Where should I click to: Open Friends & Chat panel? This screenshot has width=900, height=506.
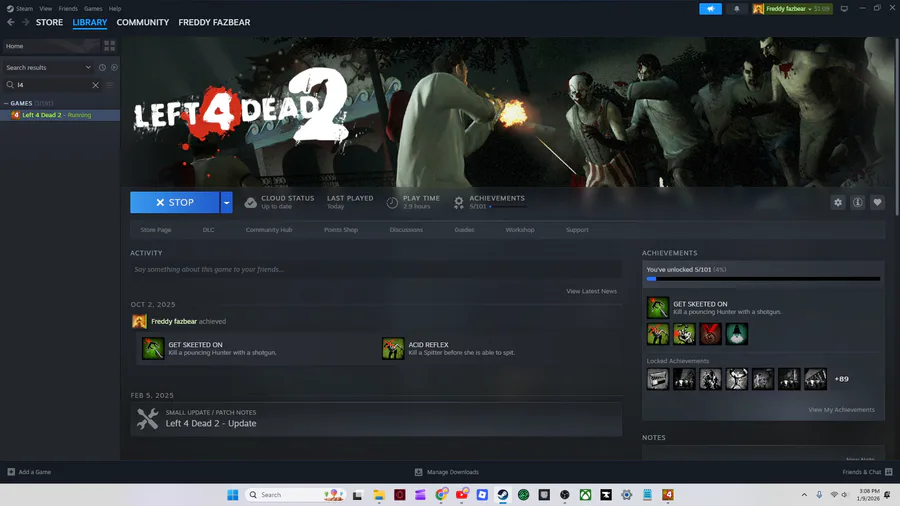tap(867, 472)
